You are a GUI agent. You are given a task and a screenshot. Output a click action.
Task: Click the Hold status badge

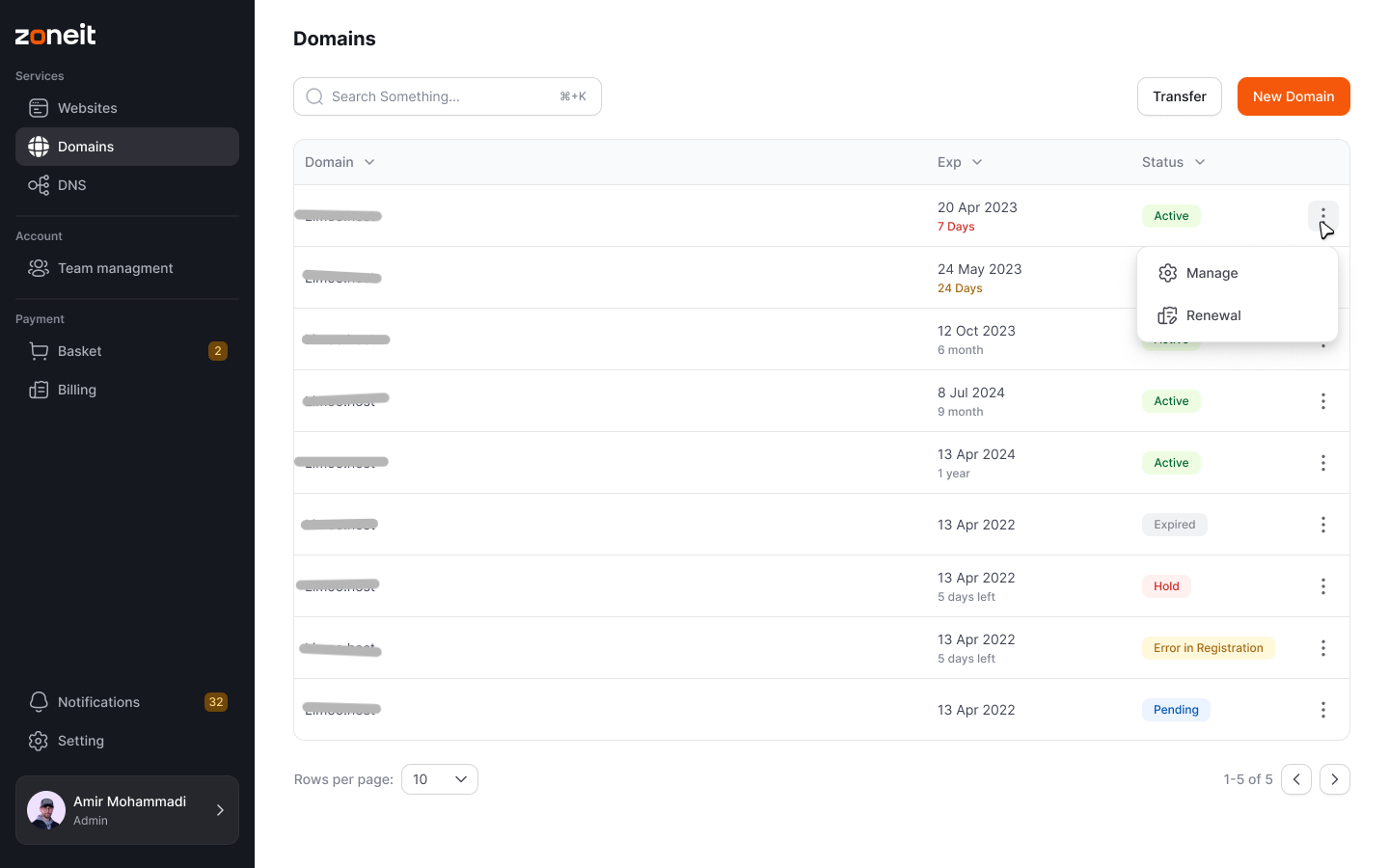pyautogui.click(x=1166, y=586)
